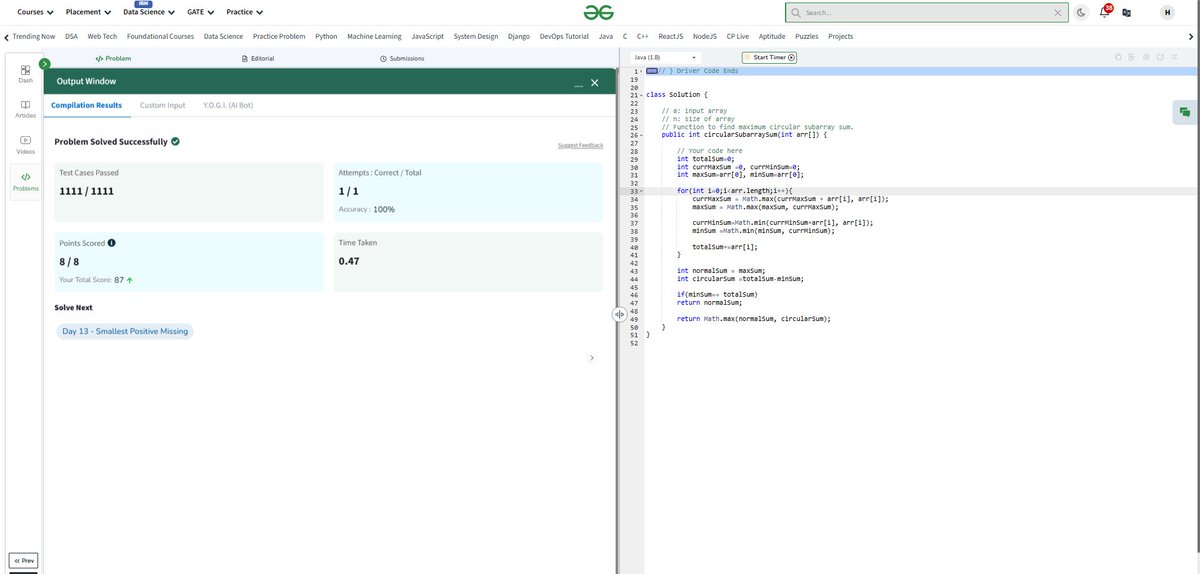Viewport: 1200px width, 574px height.
Task: Select the Compilation Results tab
Action: (86, 105)
